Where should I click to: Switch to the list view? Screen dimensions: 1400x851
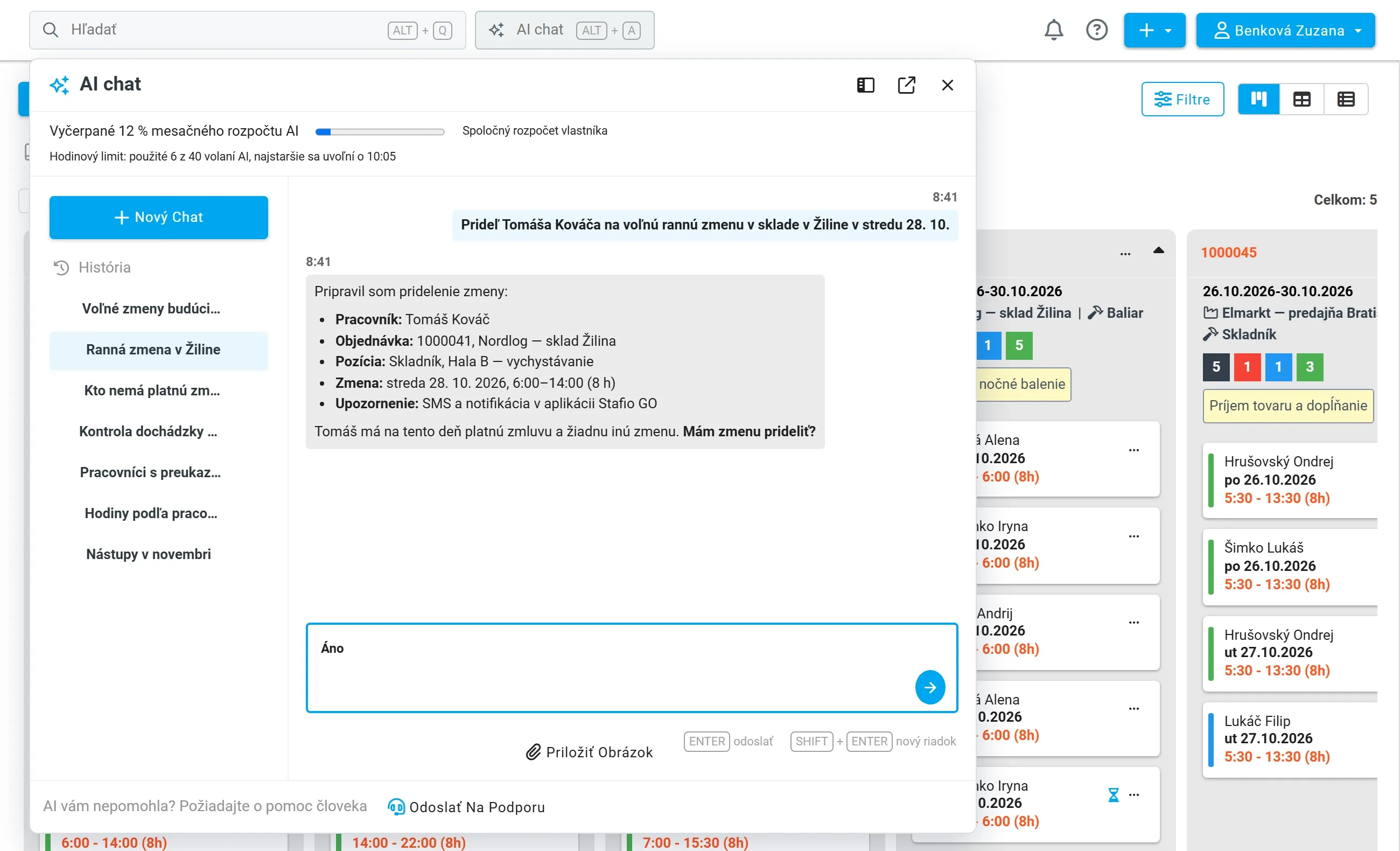pos(1346,100)
